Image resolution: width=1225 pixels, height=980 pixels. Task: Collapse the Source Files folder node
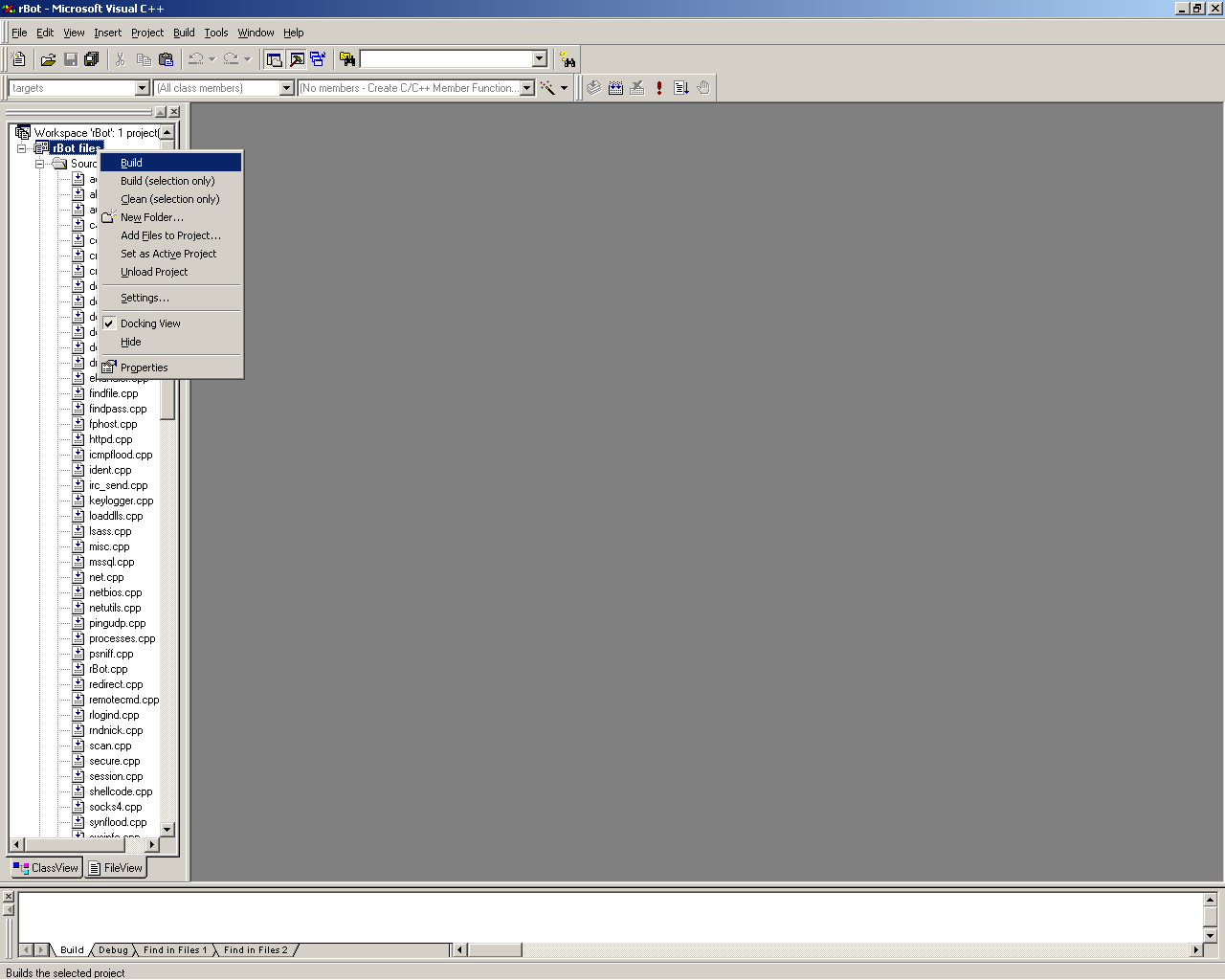(x=39, y=164)
